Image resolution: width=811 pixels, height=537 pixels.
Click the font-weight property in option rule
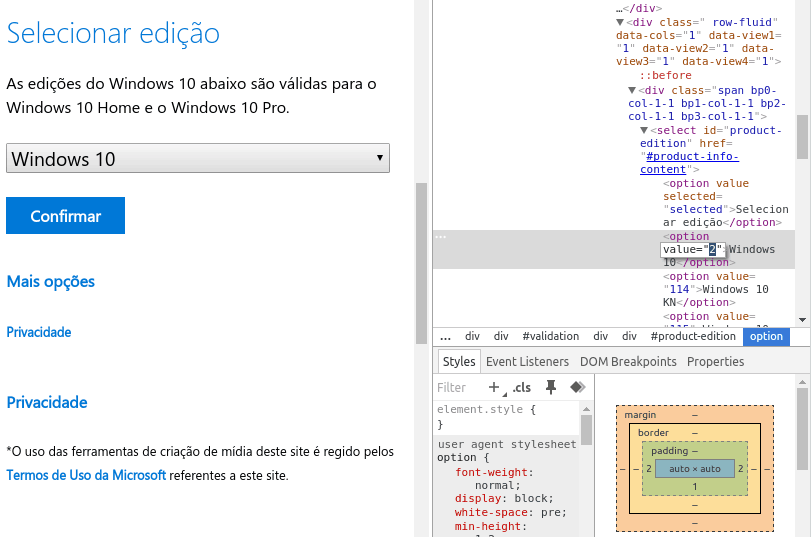pos(491,472)
